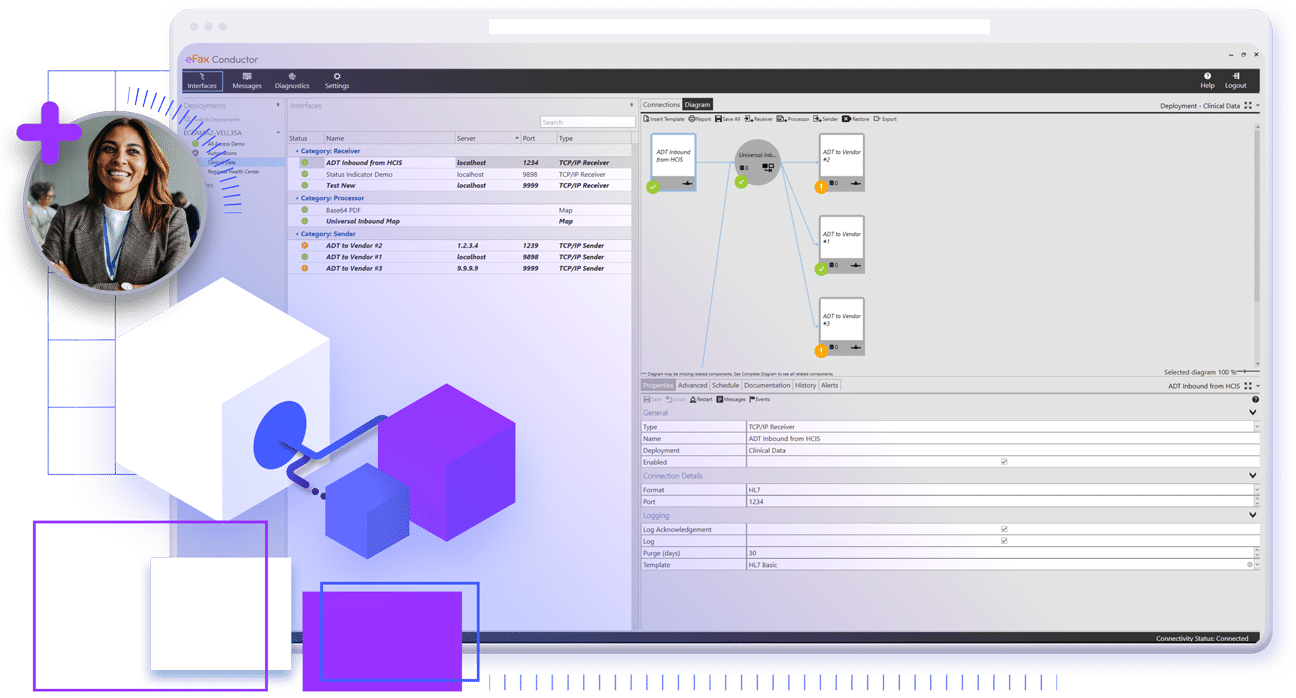
Task: Switch to the Alerts tab
Action: 830,385
